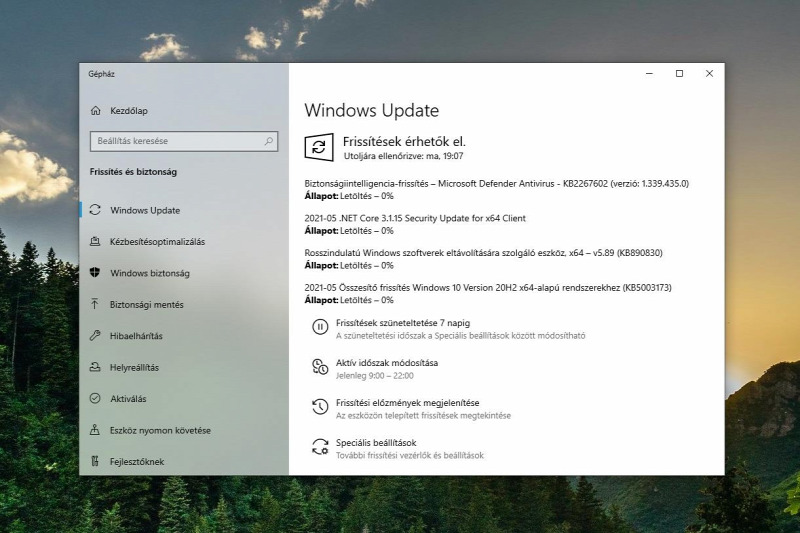This screenshot has width=800, height=533.
Task: Click the large update refresh status icon
Action: pos(319,147)
